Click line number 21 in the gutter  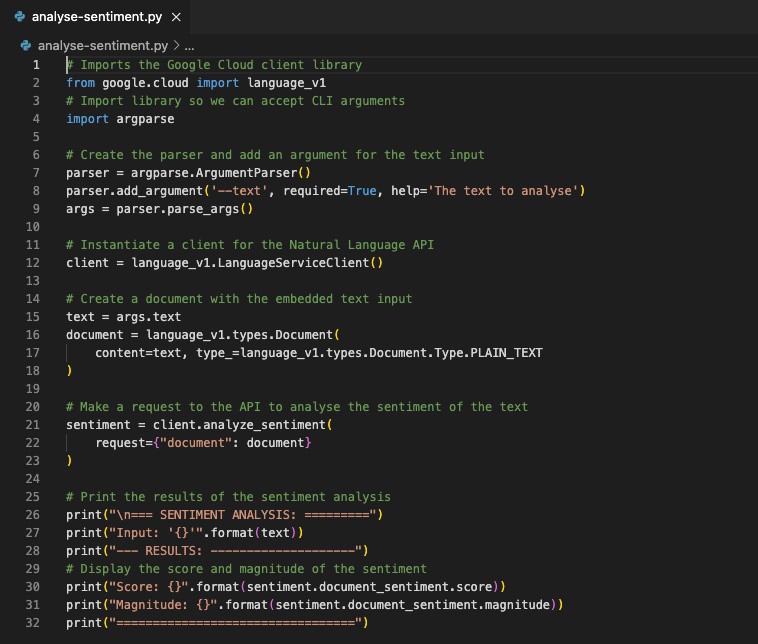[x=32, y=424]
